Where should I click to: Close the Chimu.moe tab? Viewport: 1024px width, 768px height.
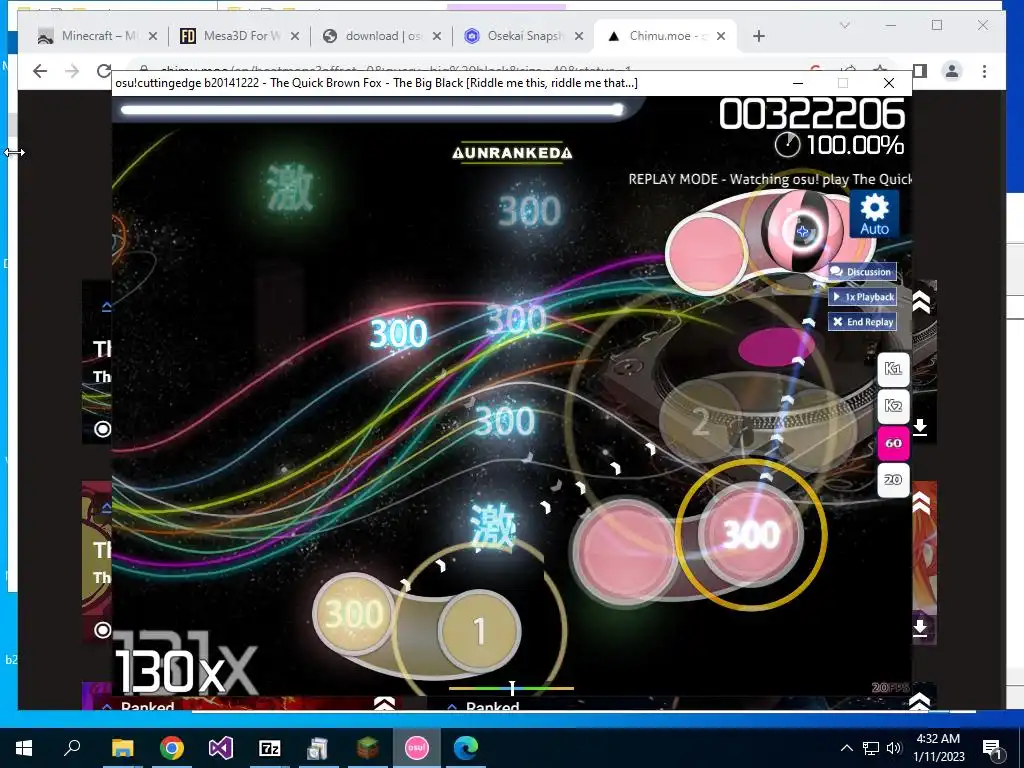721,36
